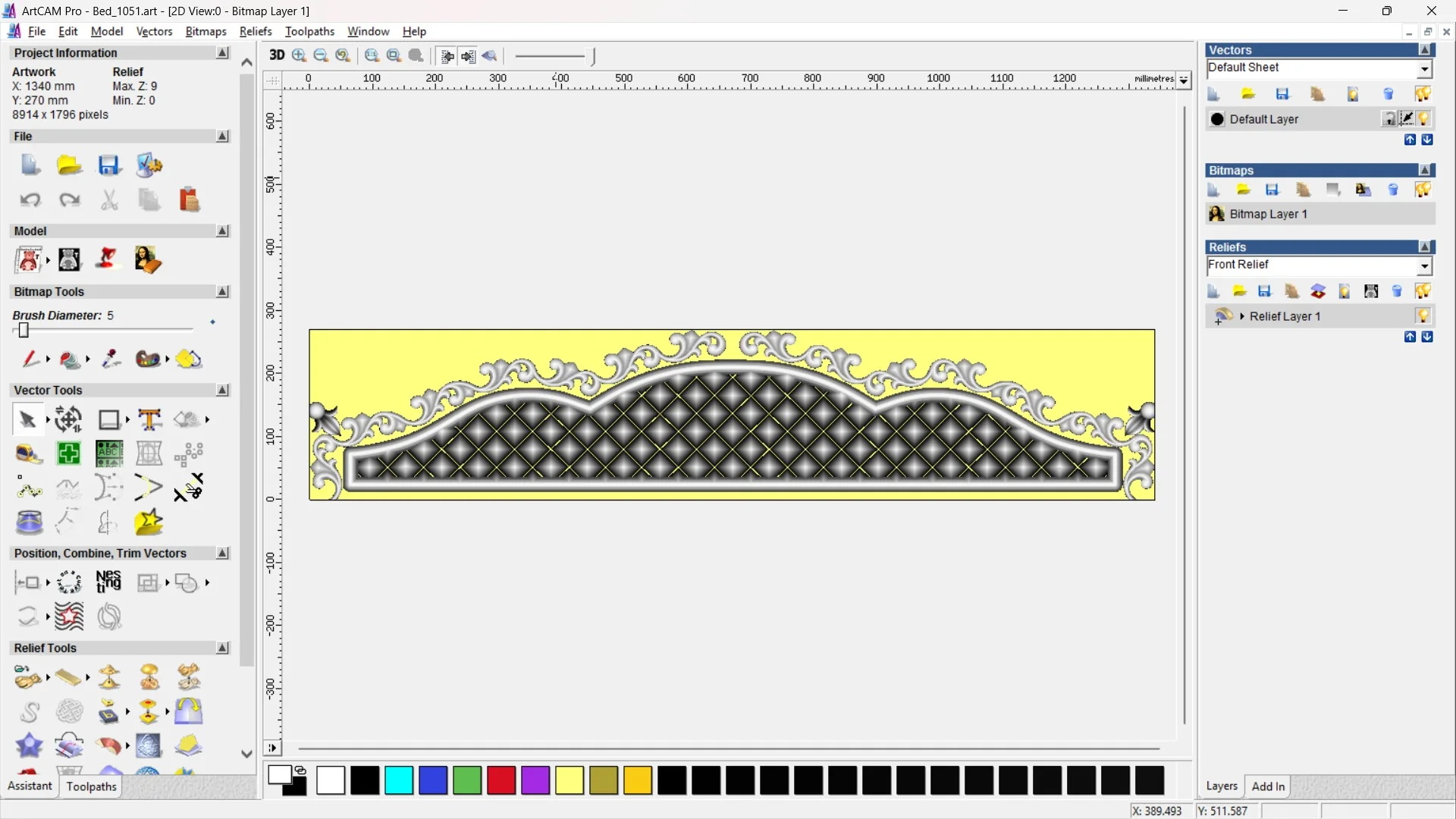This screenshot has height=819, width=1456.
Task: Toggle Relief Layer 1 visibility bulb
Action: pos(1423,316)
